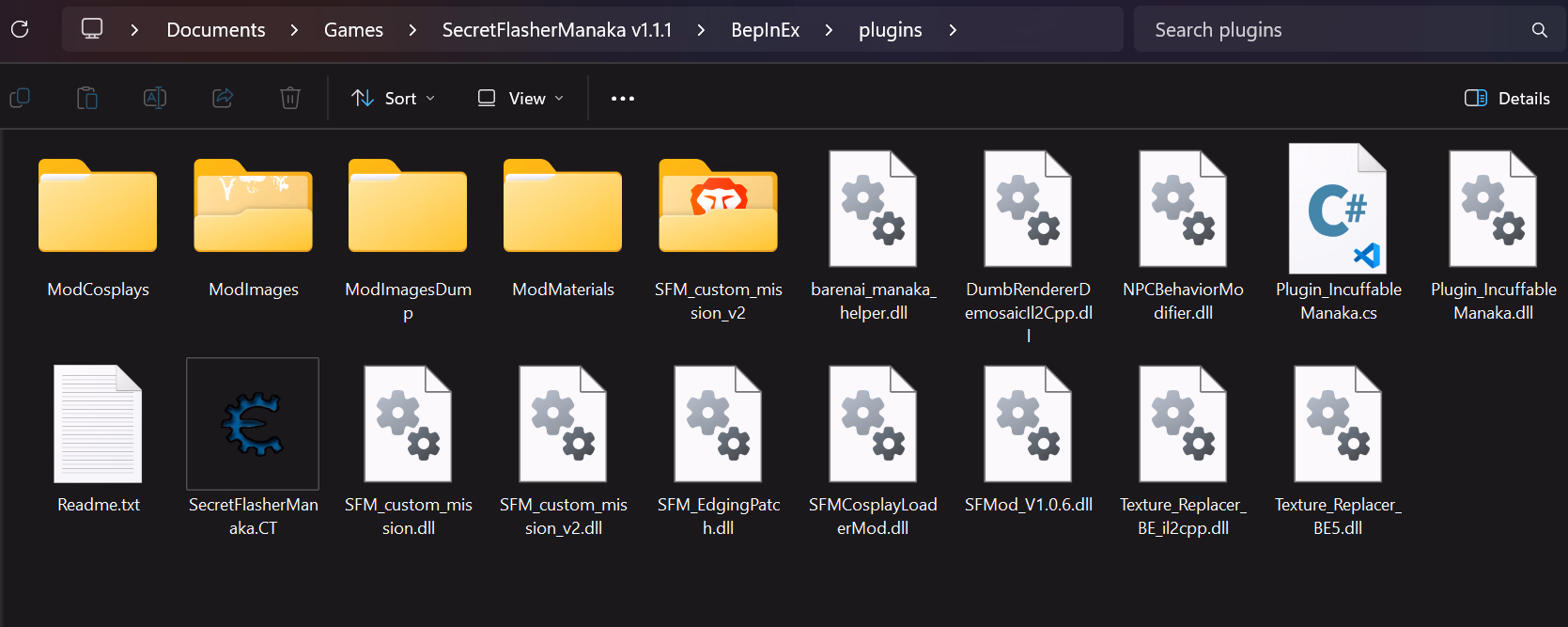
Task: Click the Rename icon in toolbar
Action: (x=155, y=98)
